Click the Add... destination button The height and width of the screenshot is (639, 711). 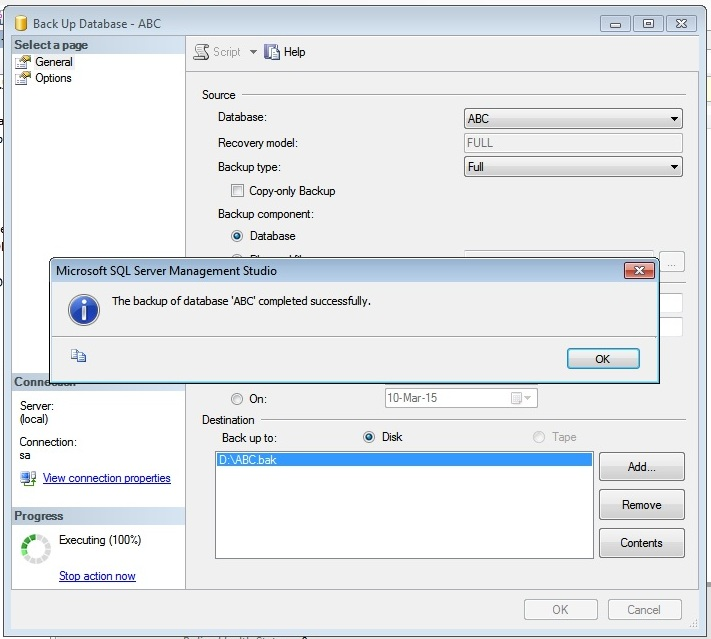642,467
